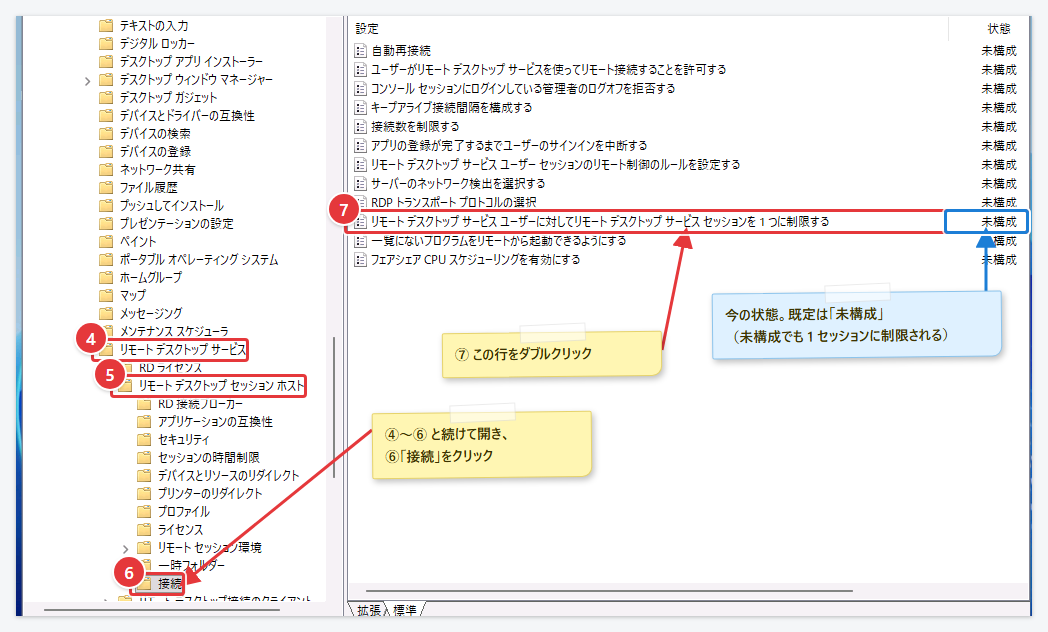1048x632 pixels.
Task: Click the 設定 column header
Action: point(367,29)
